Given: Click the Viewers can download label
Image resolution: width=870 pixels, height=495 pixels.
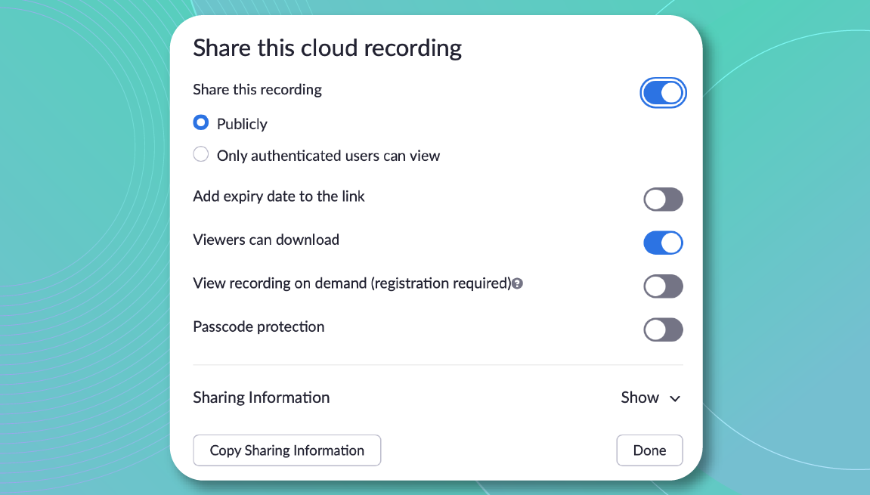Looking at the screenshot, I should point(265,240).
